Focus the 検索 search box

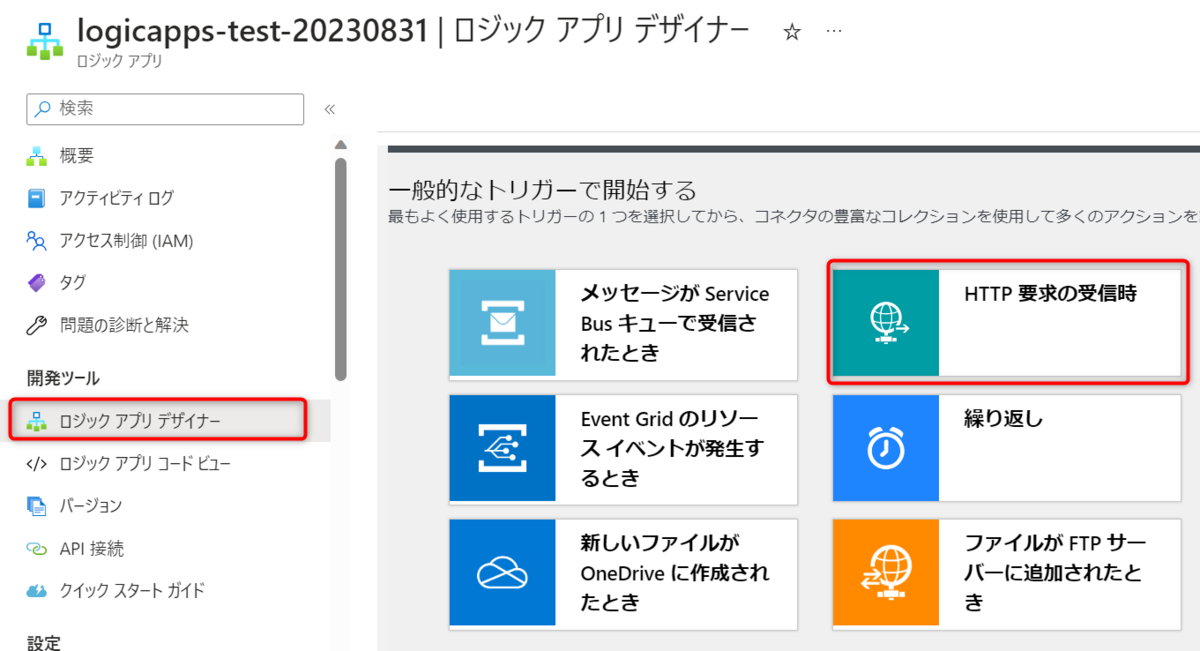tap(165, 109)
